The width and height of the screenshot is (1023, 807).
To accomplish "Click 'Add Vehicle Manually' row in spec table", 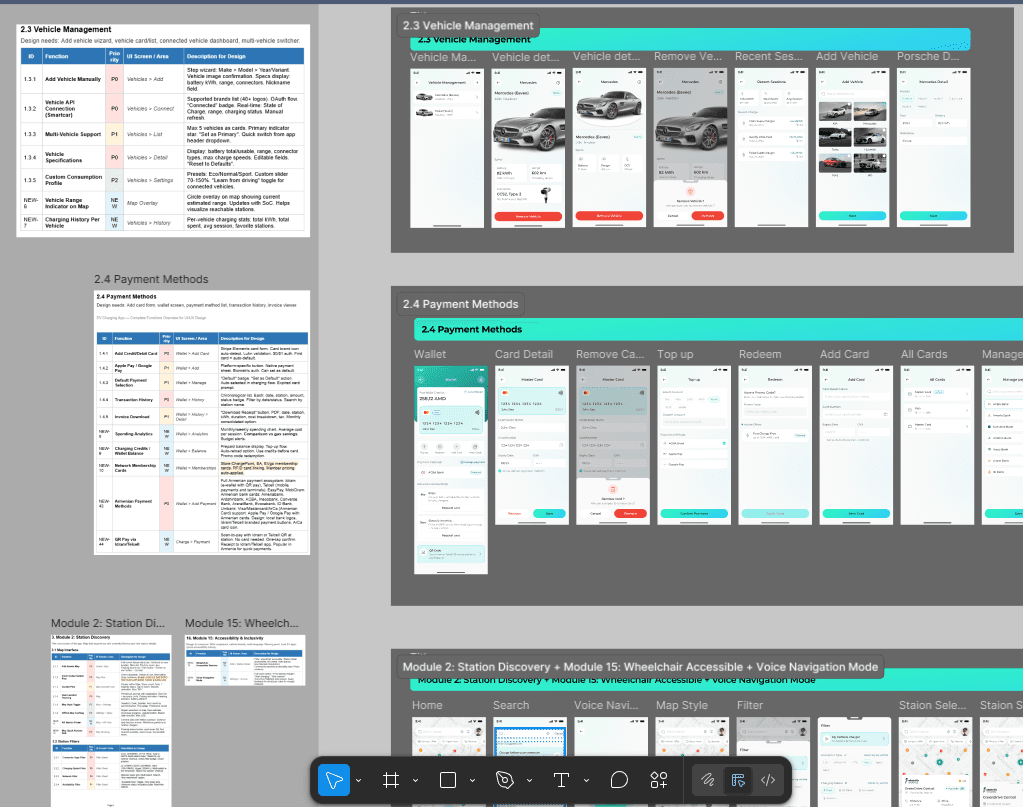I will [x=163, y=79].
